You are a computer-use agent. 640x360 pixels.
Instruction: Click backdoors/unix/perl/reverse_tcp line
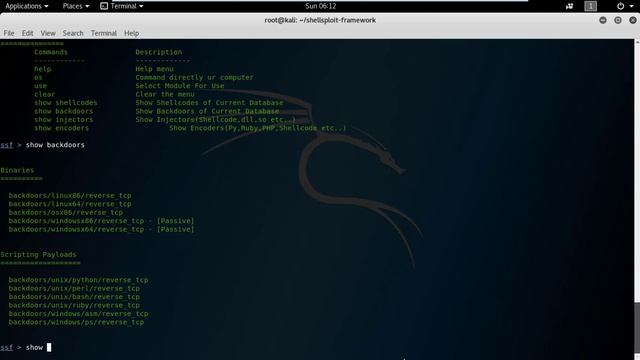click(x=74, y=289)
